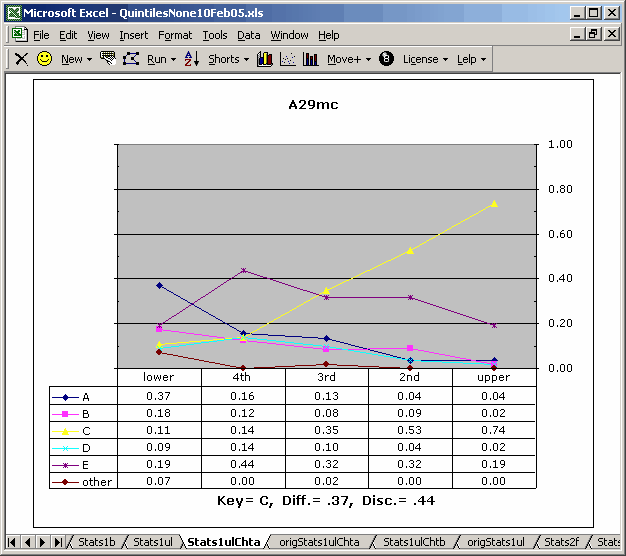Click the black circle icon before License

coord(387,59)
